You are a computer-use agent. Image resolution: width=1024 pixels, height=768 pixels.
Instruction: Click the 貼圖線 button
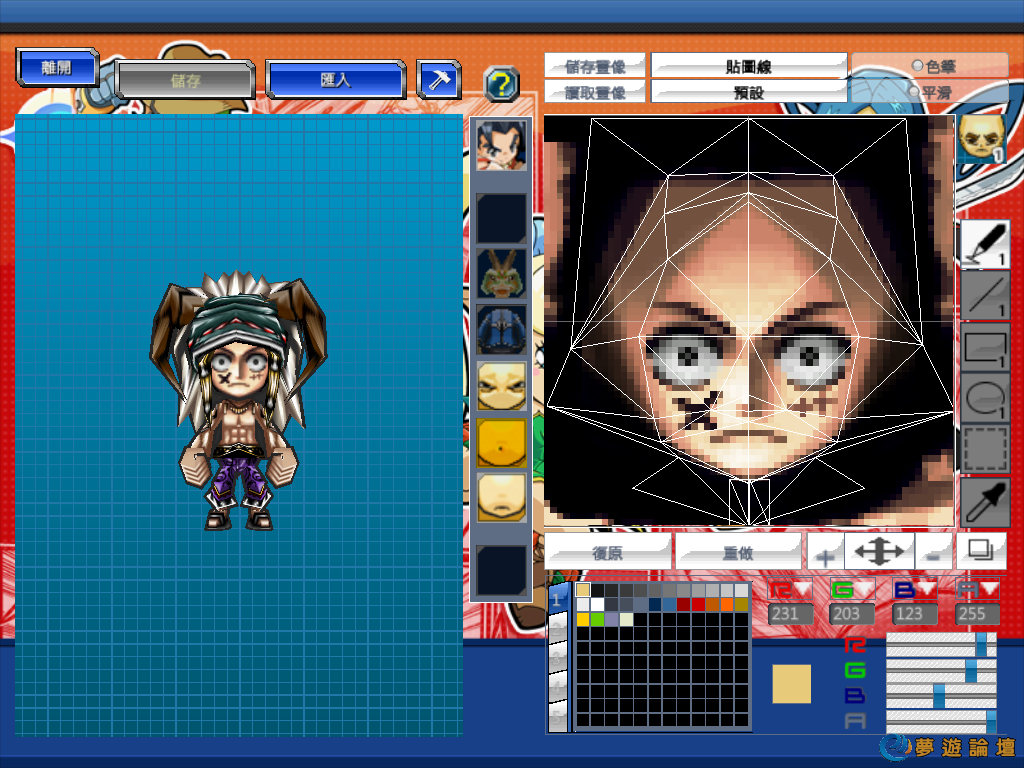click(x=749, y=67)
